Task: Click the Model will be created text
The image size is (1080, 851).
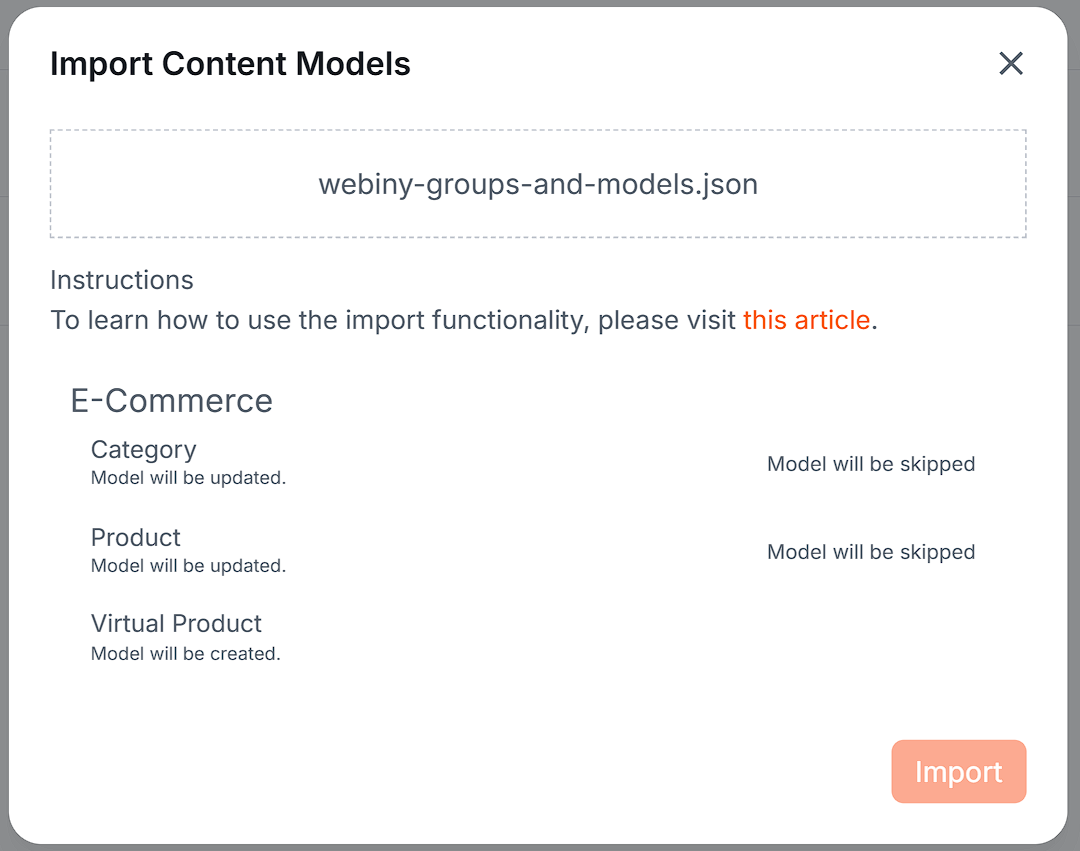Action: 185,653
